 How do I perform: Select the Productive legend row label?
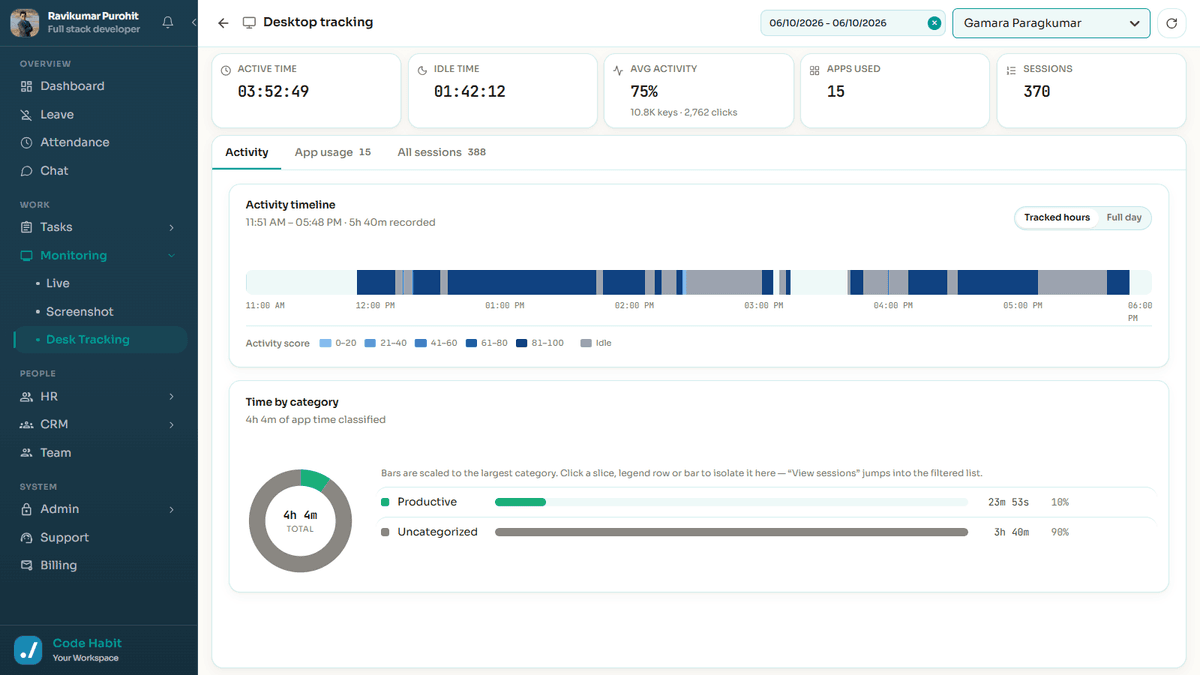tap(427, 502)
